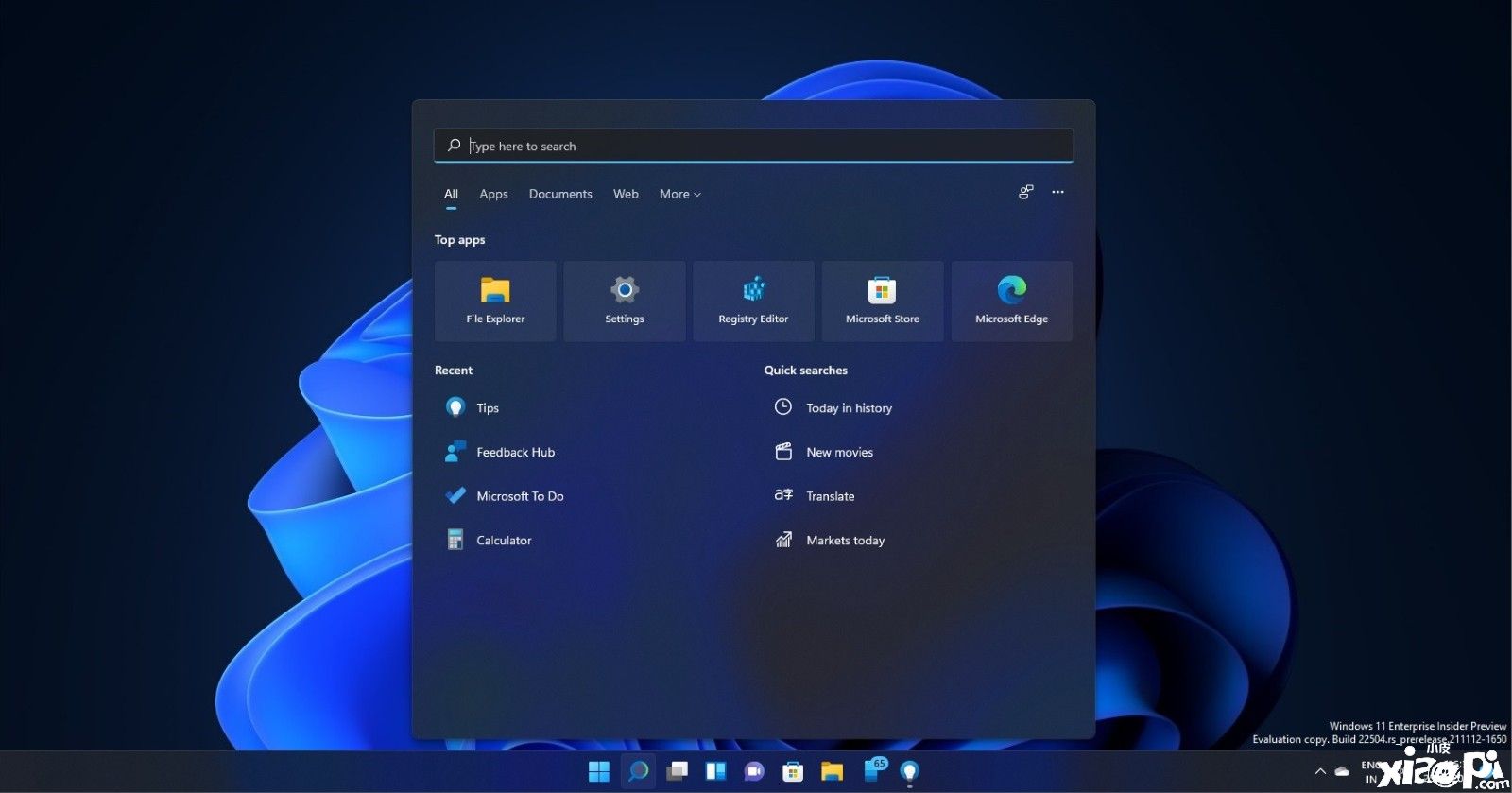Click the Type here to search field
The image size is (1512, 793).
pyautogui.click(x=753, y=146)
